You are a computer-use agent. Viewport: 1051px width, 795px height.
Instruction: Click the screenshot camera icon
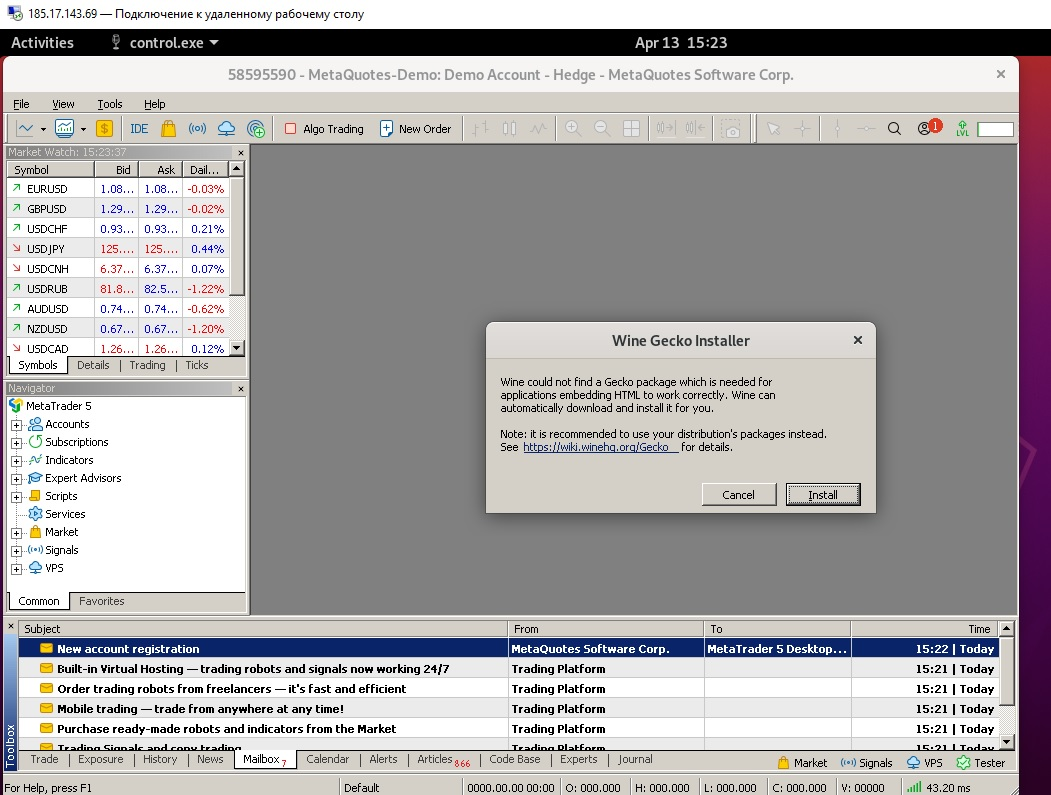coord(731,129)
